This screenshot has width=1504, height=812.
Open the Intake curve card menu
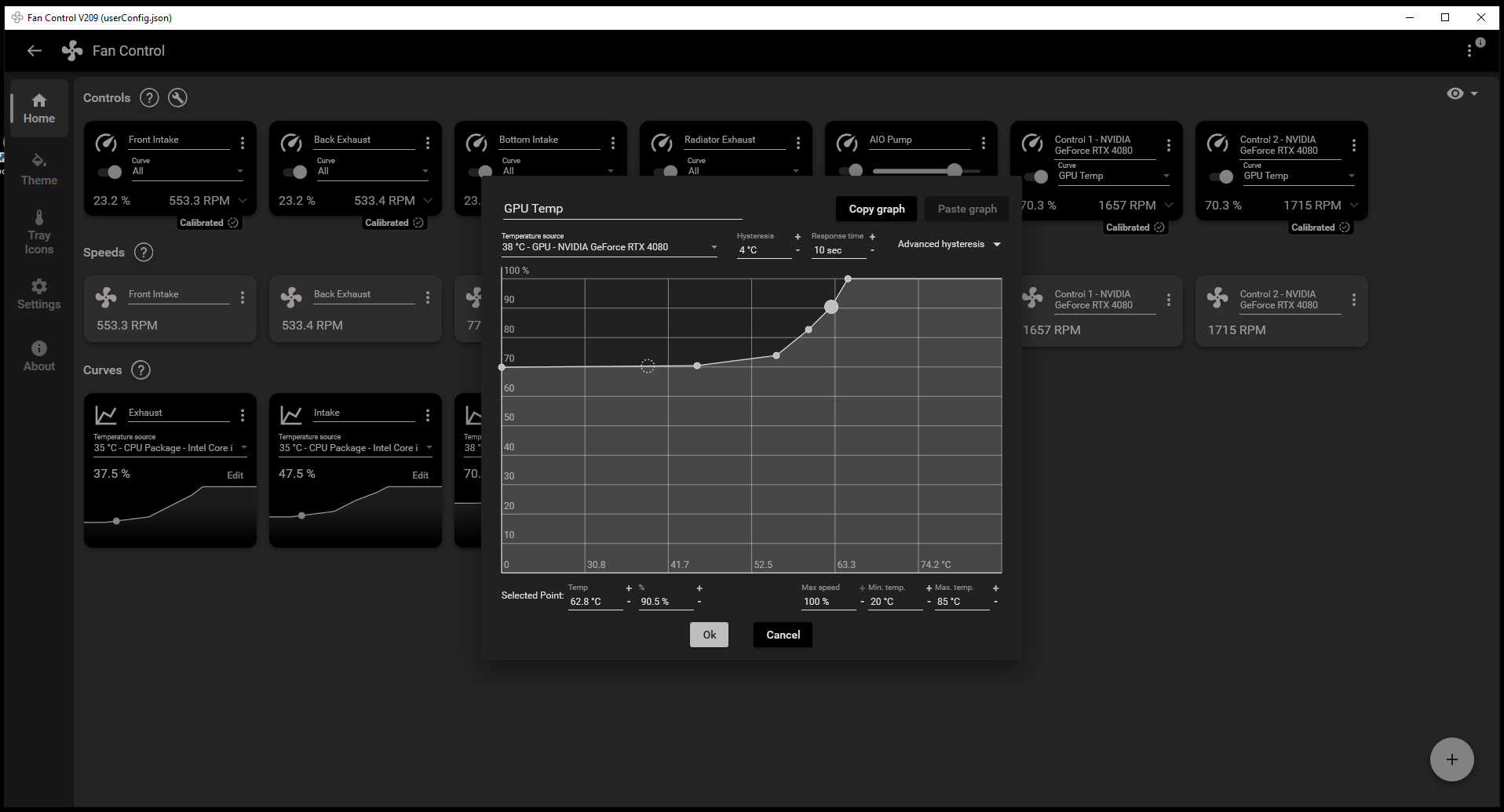pos(428,415)
